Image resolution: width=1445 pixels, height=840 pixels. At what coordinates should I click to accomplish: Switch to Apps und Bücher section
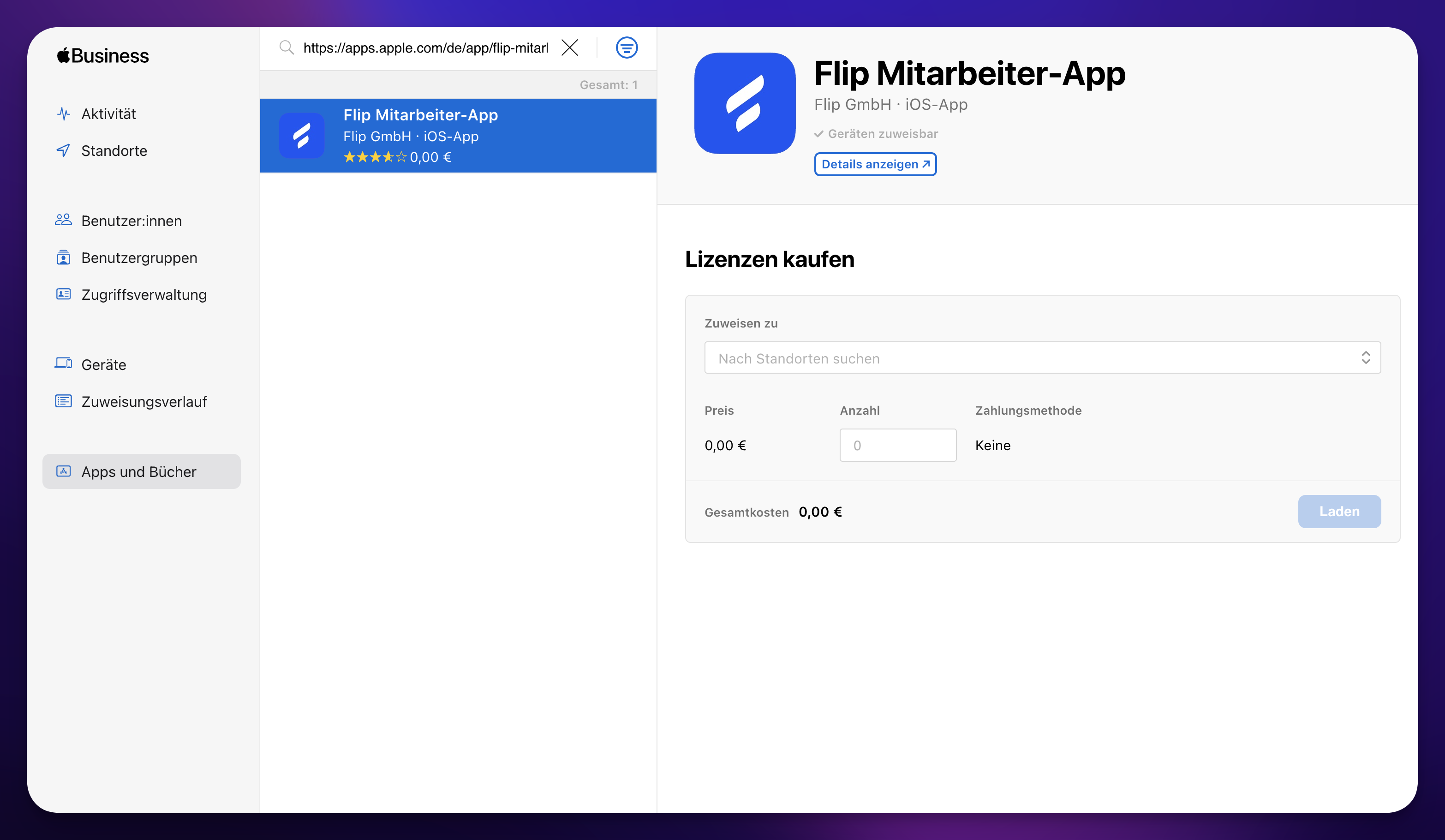[x=138, y=471]
